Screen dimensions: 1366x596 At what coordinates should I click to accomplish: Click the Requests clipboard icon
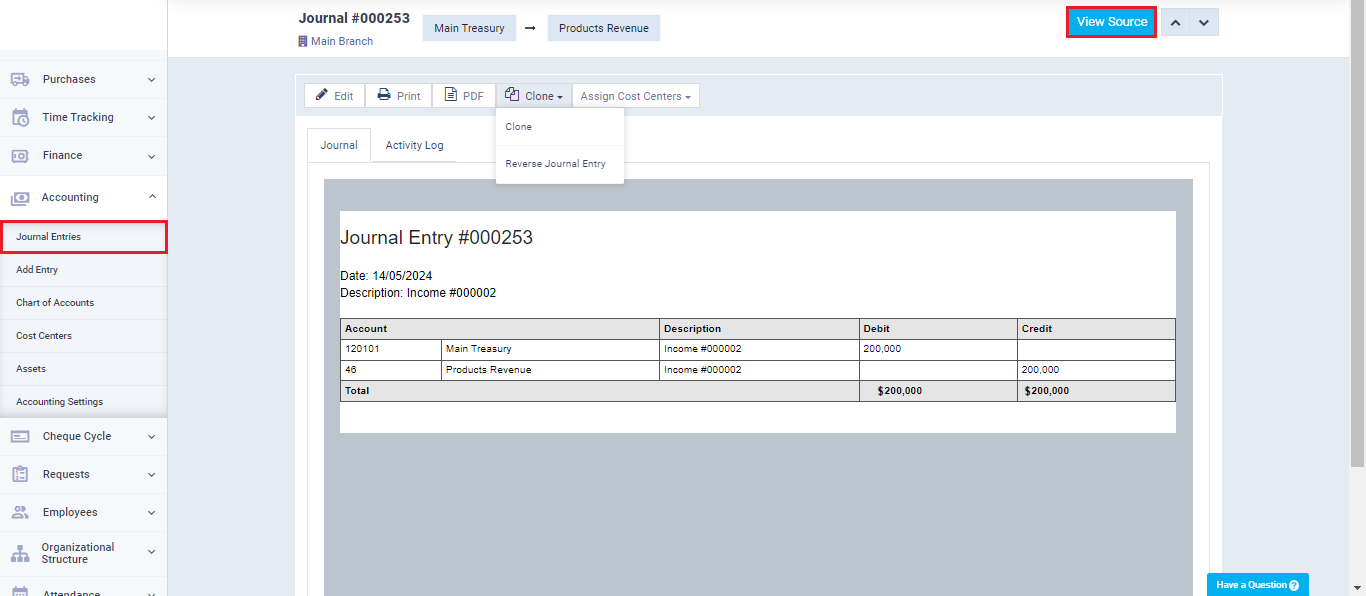20,474
